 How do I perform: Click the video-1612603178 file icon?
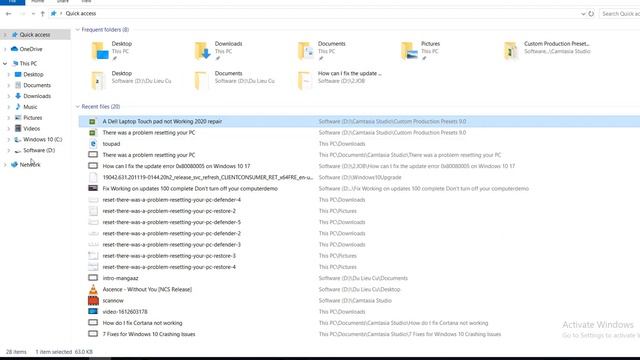[93, 311]
